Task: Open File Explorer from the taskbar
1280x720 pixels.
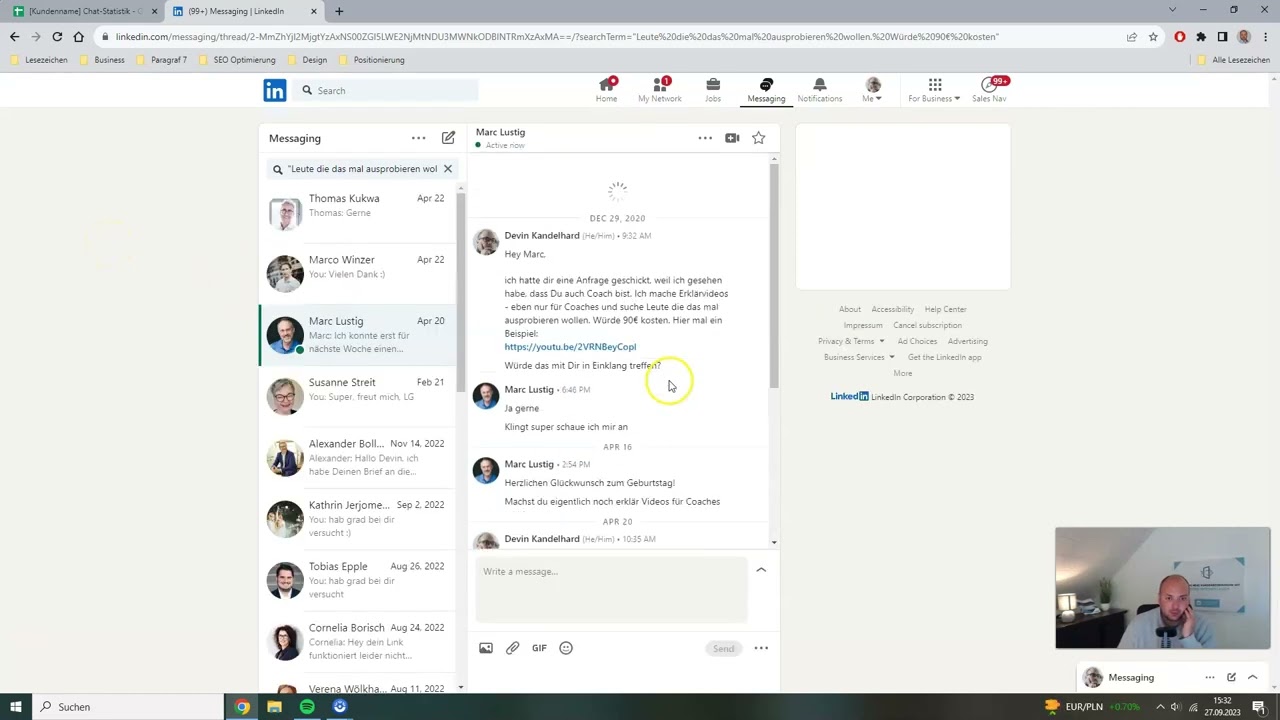Action: (274, 707)
